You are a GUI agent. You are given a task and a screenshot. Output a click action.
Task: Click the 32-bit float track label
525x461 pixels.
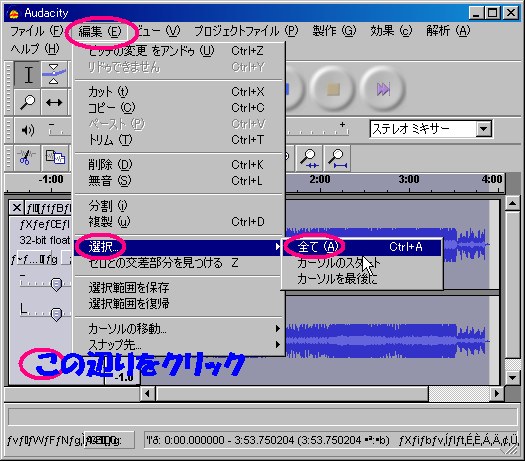click(45, 240)
